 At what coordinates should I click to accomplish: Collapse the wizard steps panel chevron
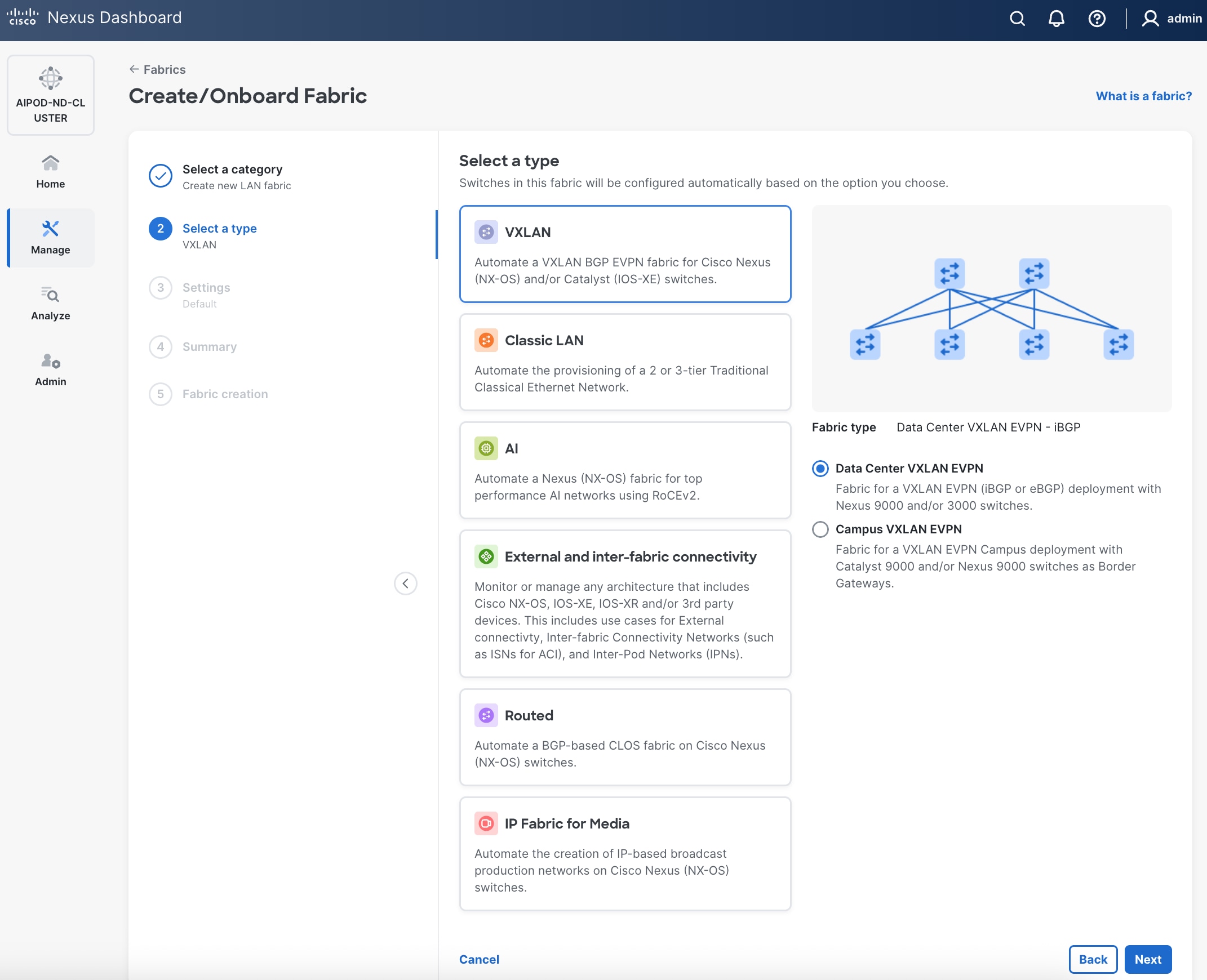(405, 583)
